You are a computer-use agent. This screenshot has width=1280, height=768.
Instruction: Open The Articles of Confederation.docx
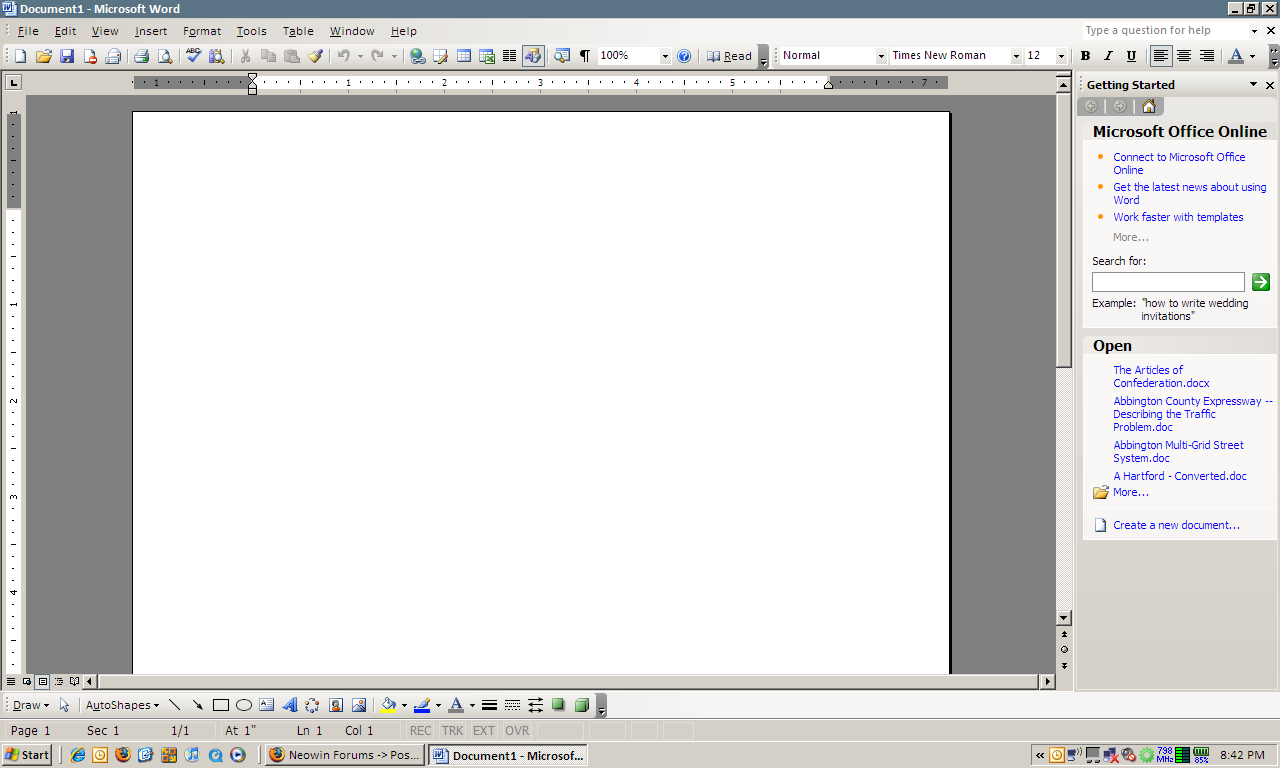click(1148, 376)
